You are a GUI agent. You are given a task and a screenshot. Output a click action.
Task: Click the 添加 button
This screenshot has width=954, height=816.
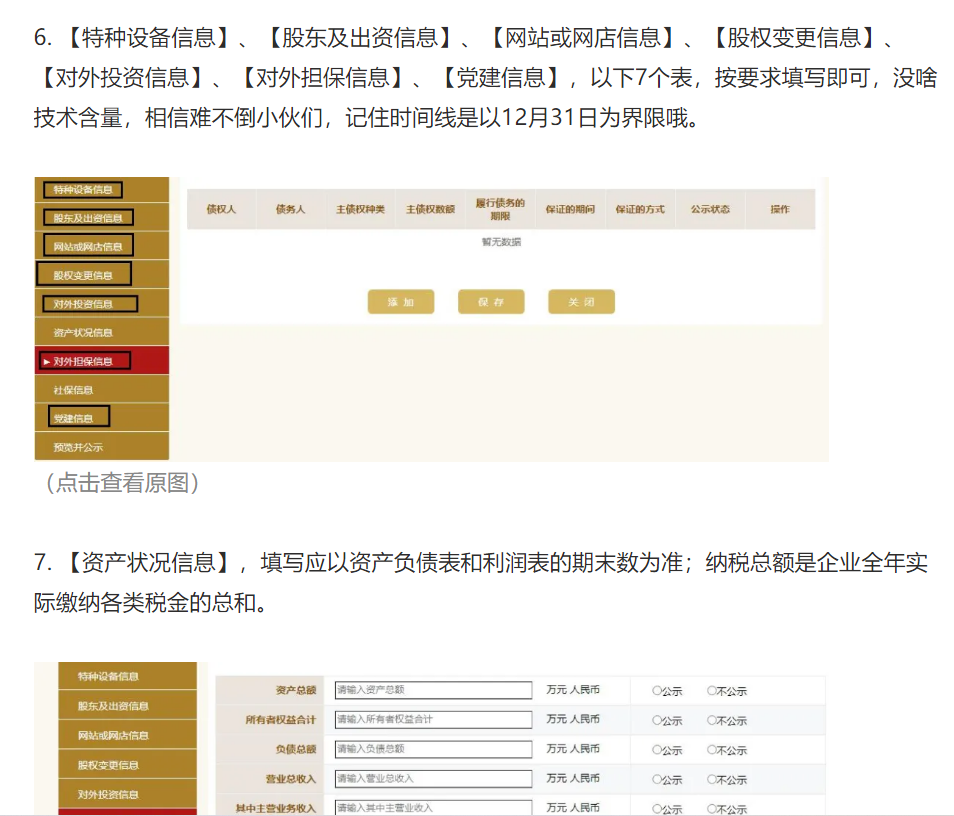click(x=401, y=302)
